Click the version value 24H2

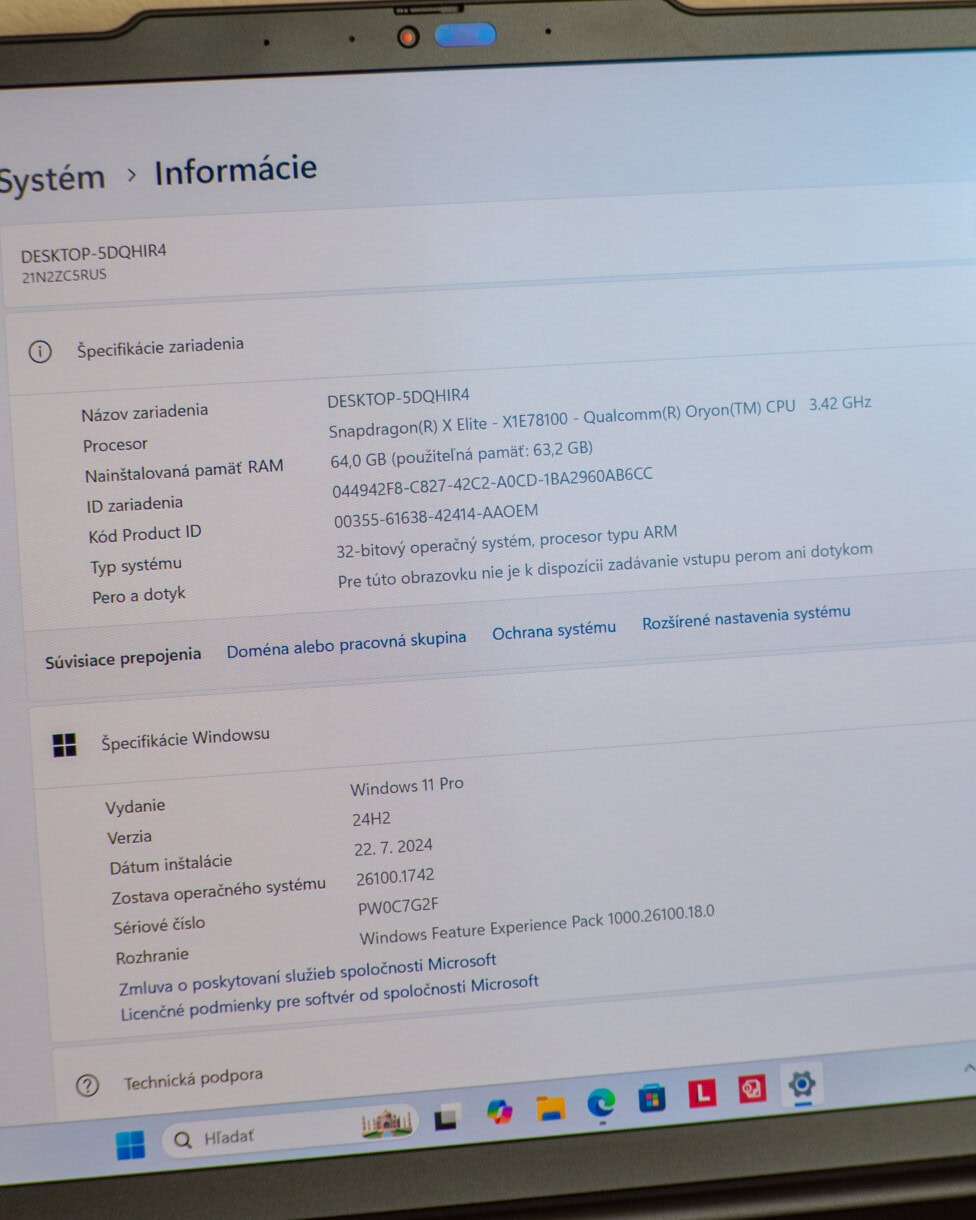click(x=371, y=819)
